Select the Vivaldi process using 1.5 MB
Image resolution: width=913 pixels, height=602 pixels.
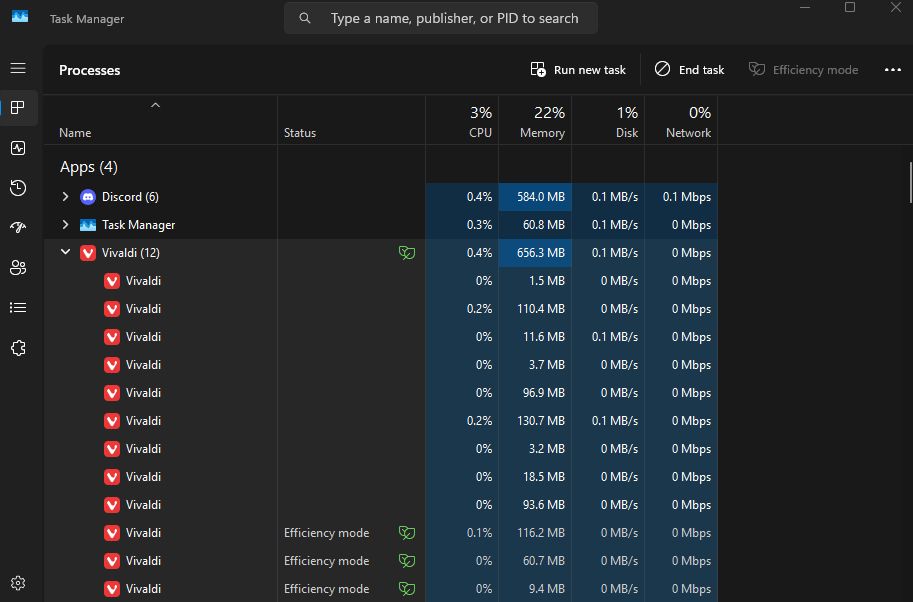(381, 281)
